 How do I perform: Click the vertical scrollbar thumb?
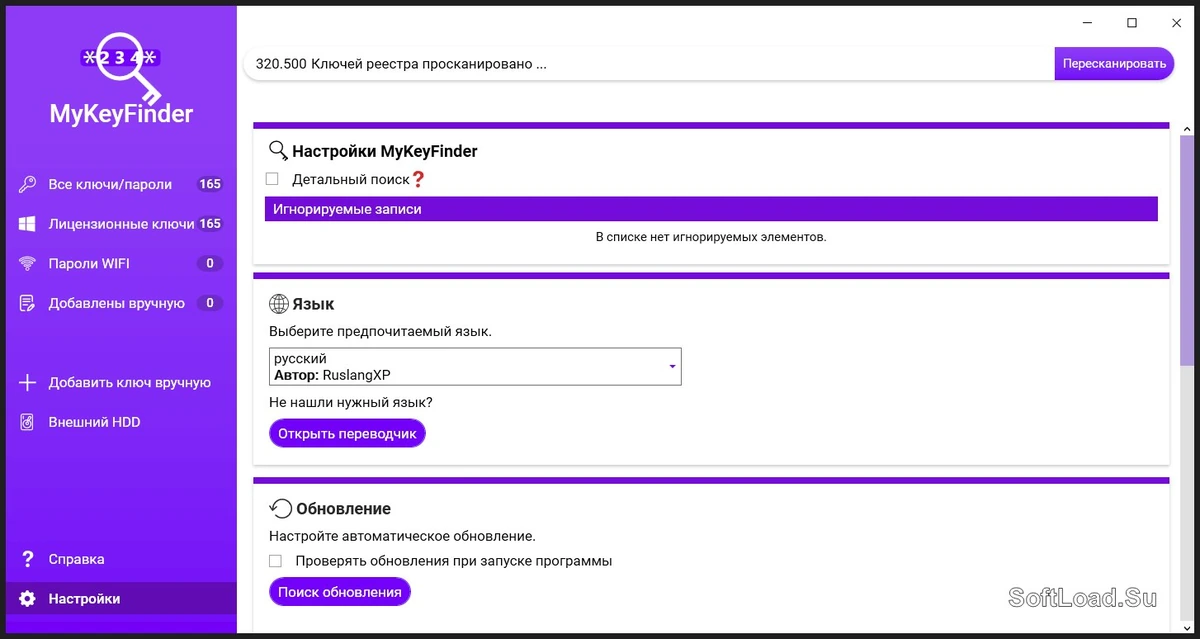tap(1188, 250)
